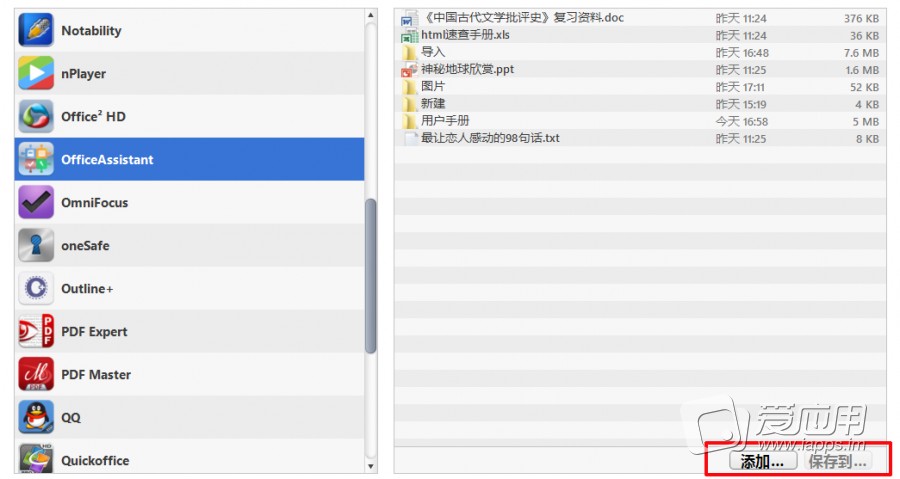
Task: Select oneSafe in the app list
Action: click(x=189, y=246)
